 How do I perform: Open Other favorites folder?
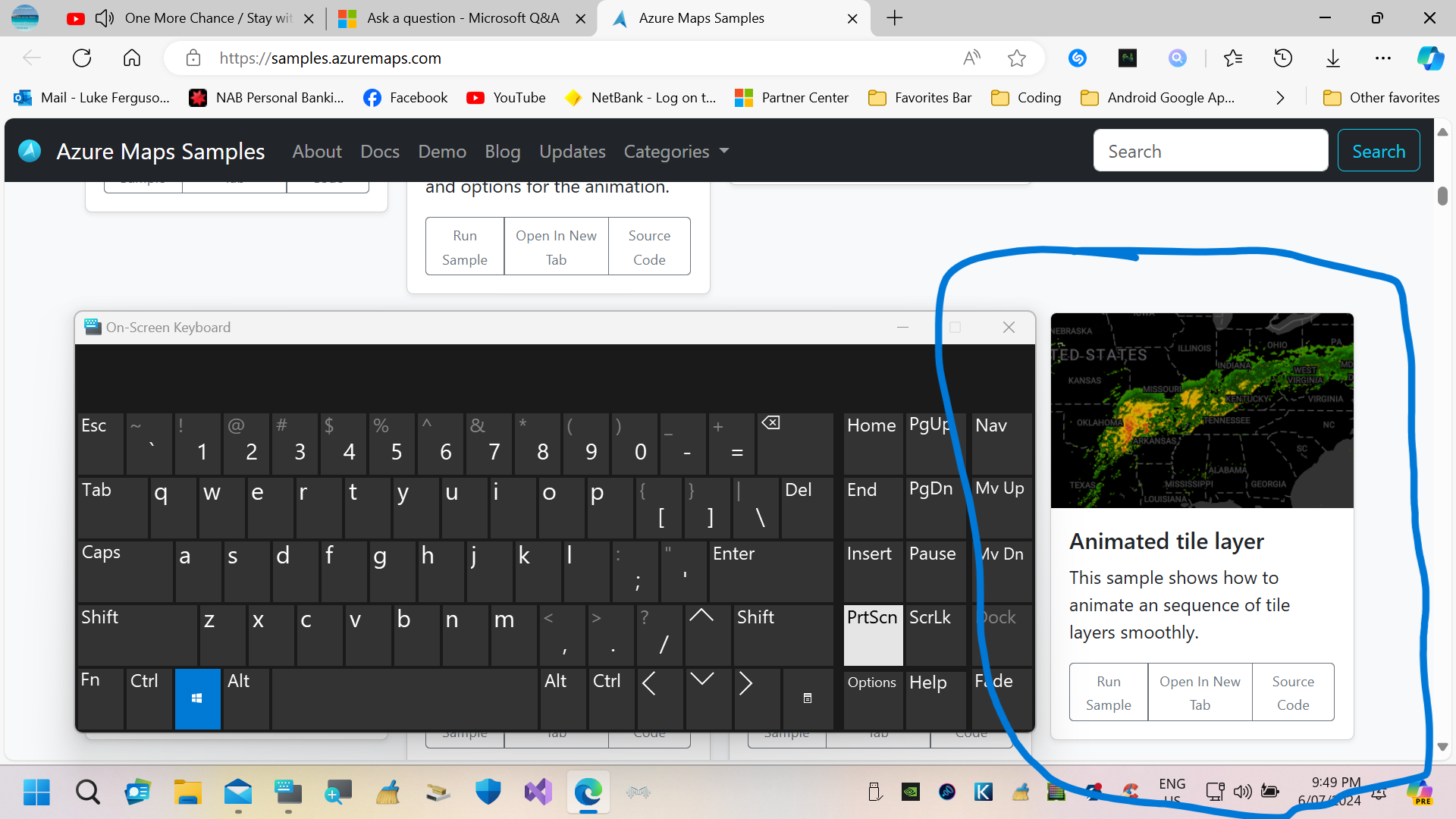pos(1382,98)
